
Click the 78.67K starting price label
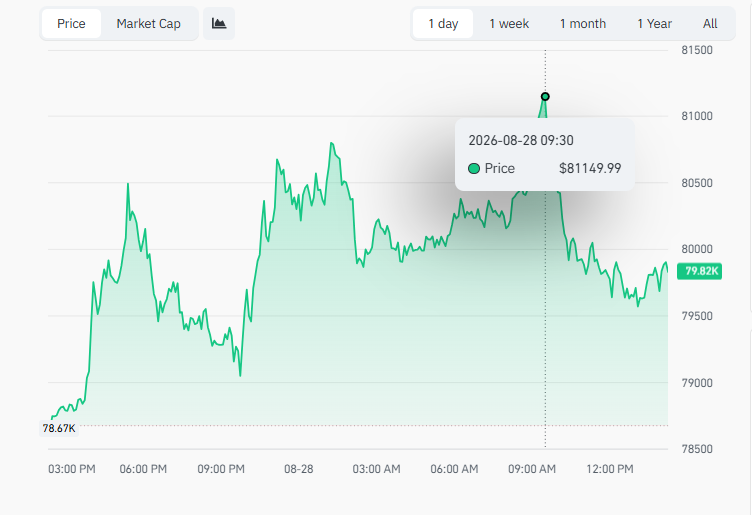coord(59,428)
